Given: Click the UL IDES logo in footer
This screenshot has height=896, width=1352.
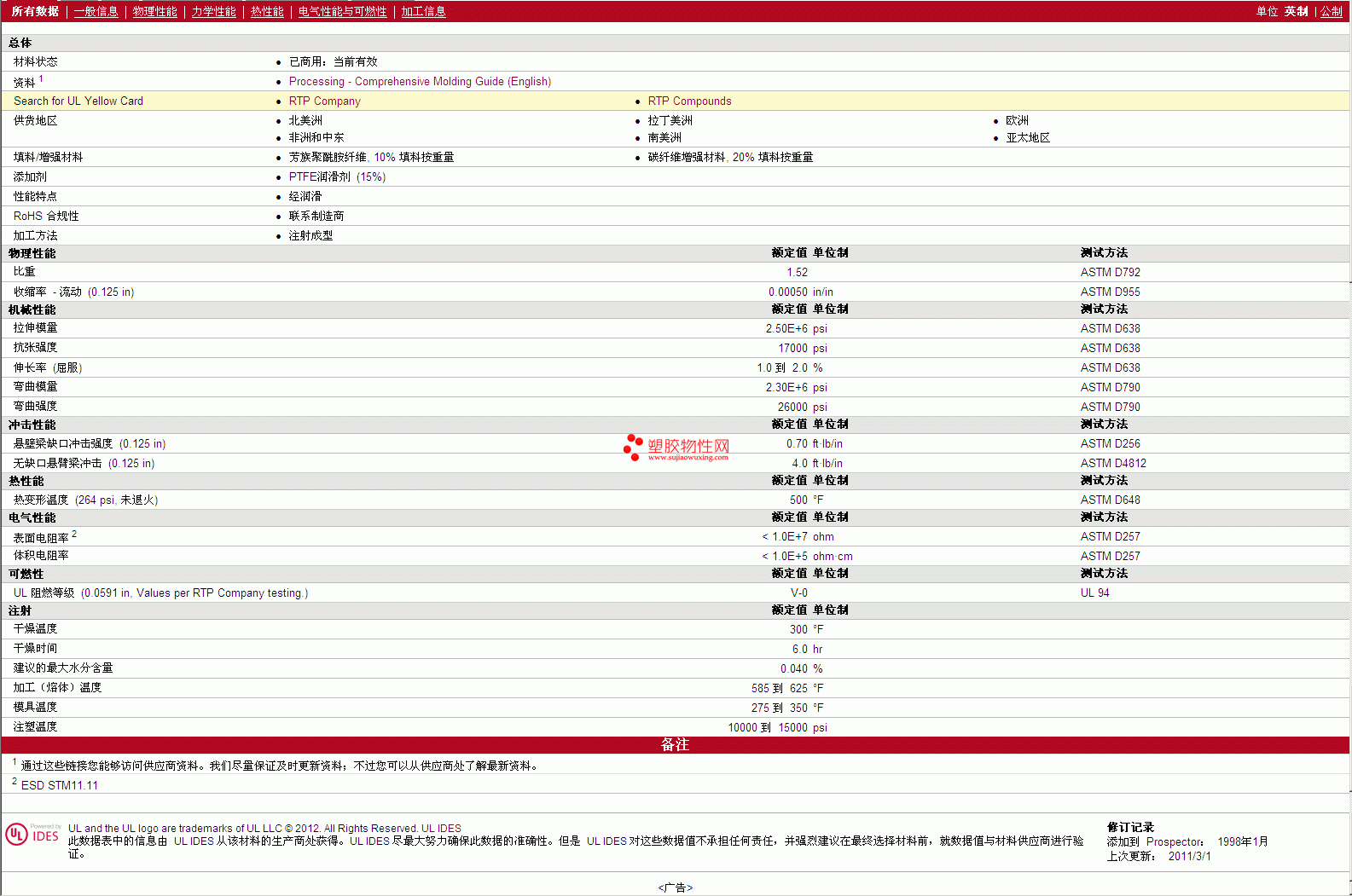Looking at the screenshot, I should pos(33,834).
